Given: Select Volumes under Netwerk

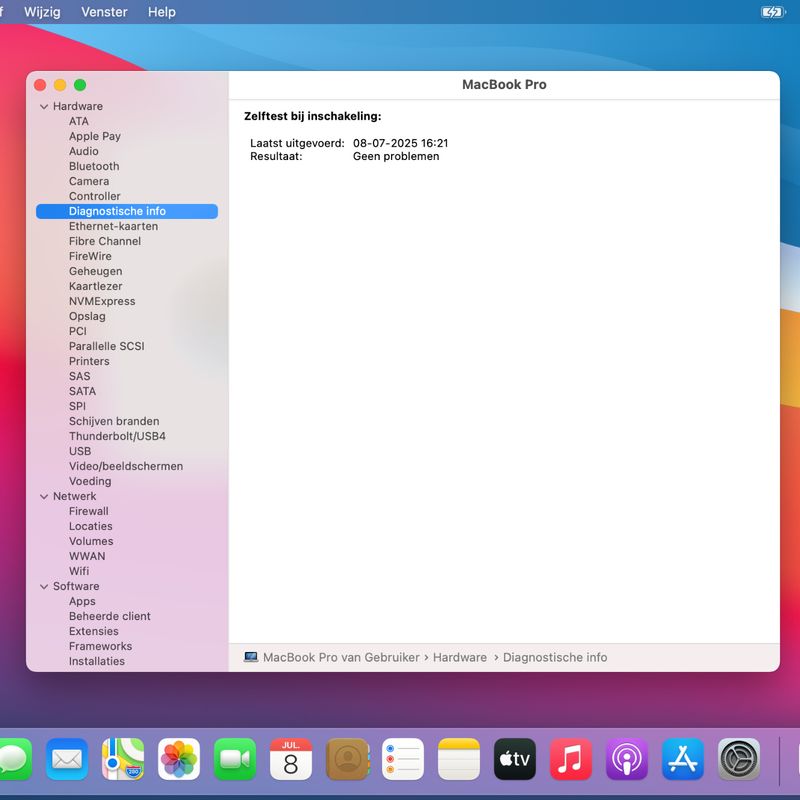Looking at the screenshot, I should (91, 541).
